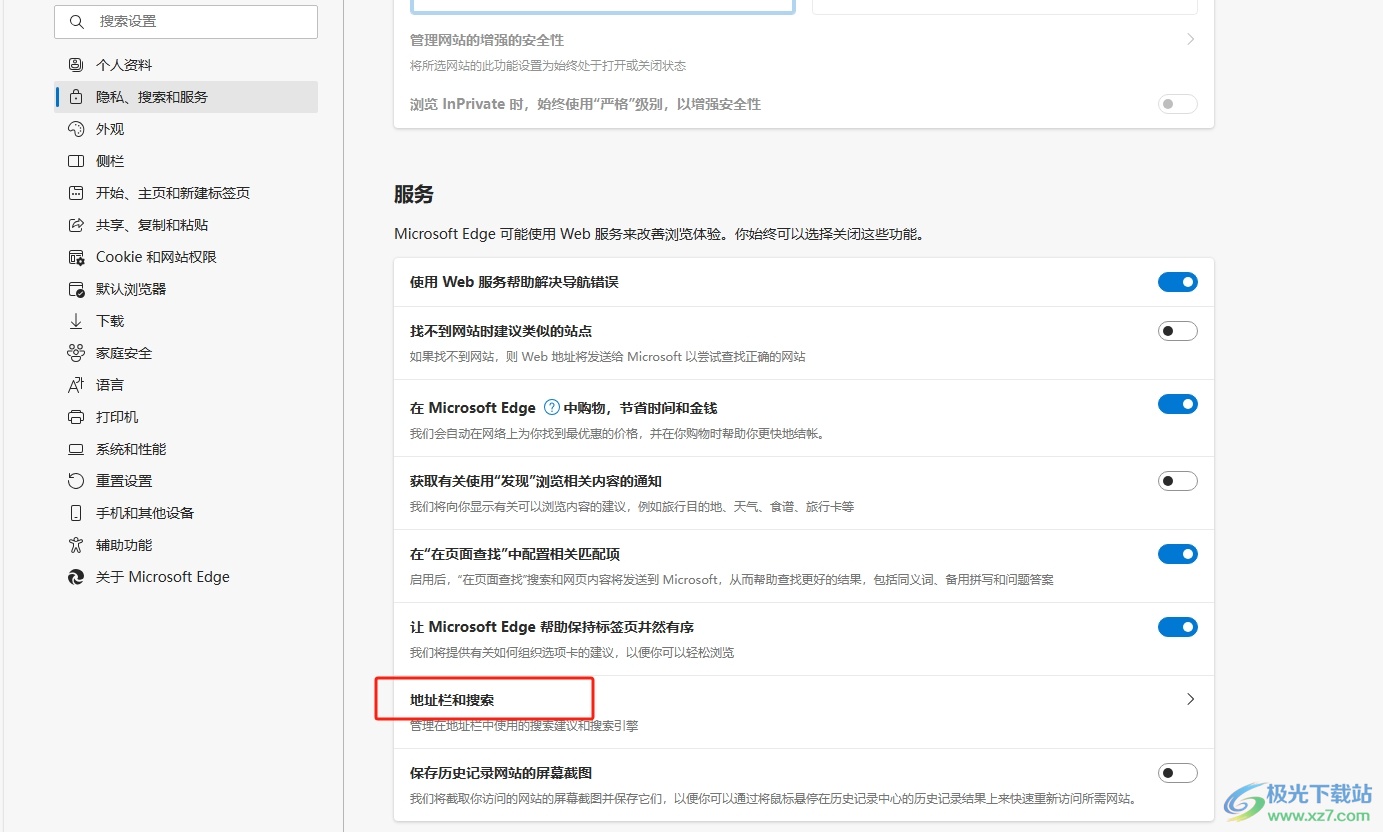Screen dimensions: 1383x832
Task: Open 开始、主页和新建标签页 settings
Action: click(x=186, y=193)
